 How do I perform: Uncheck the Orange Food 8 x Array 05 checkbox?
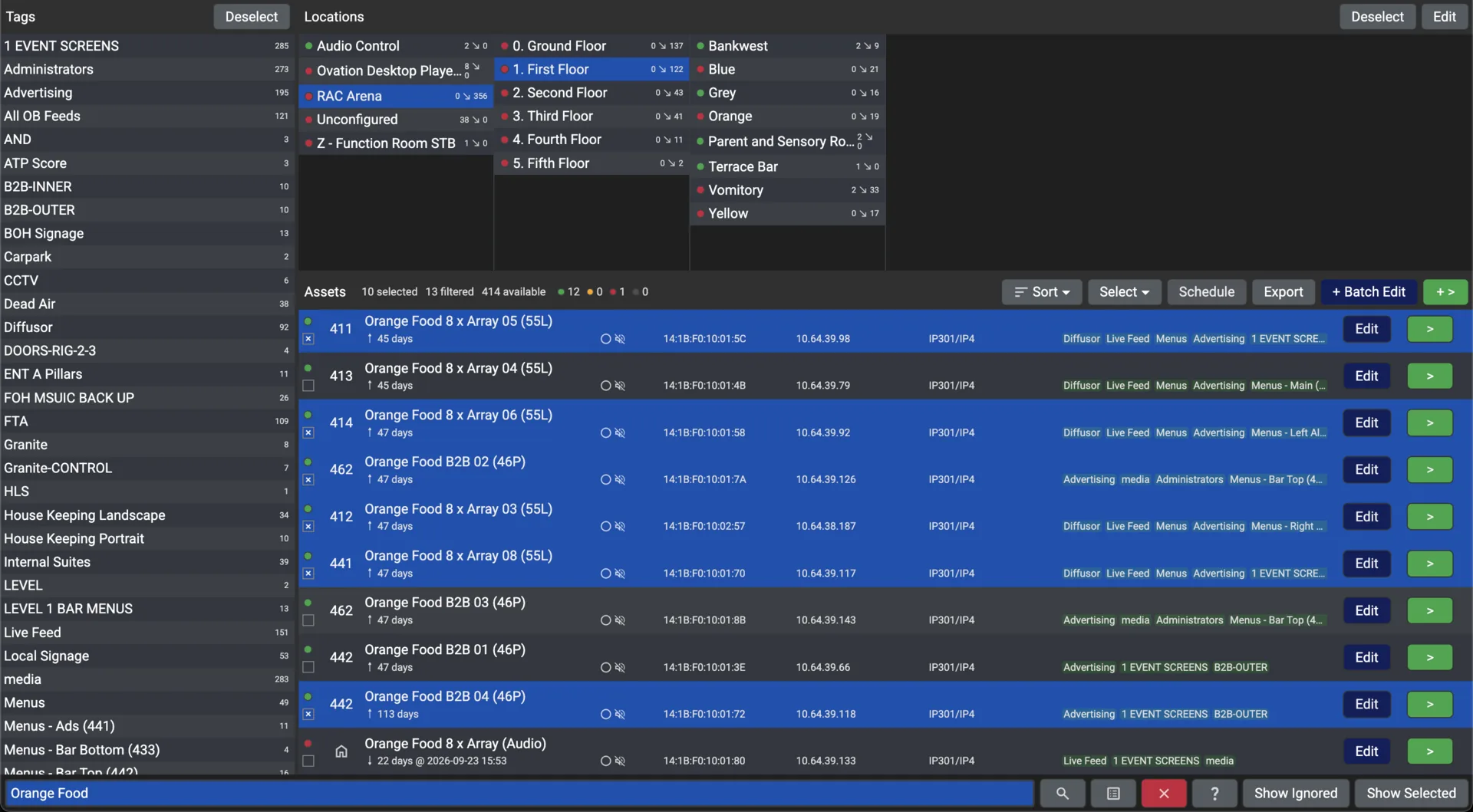(308, 339)
